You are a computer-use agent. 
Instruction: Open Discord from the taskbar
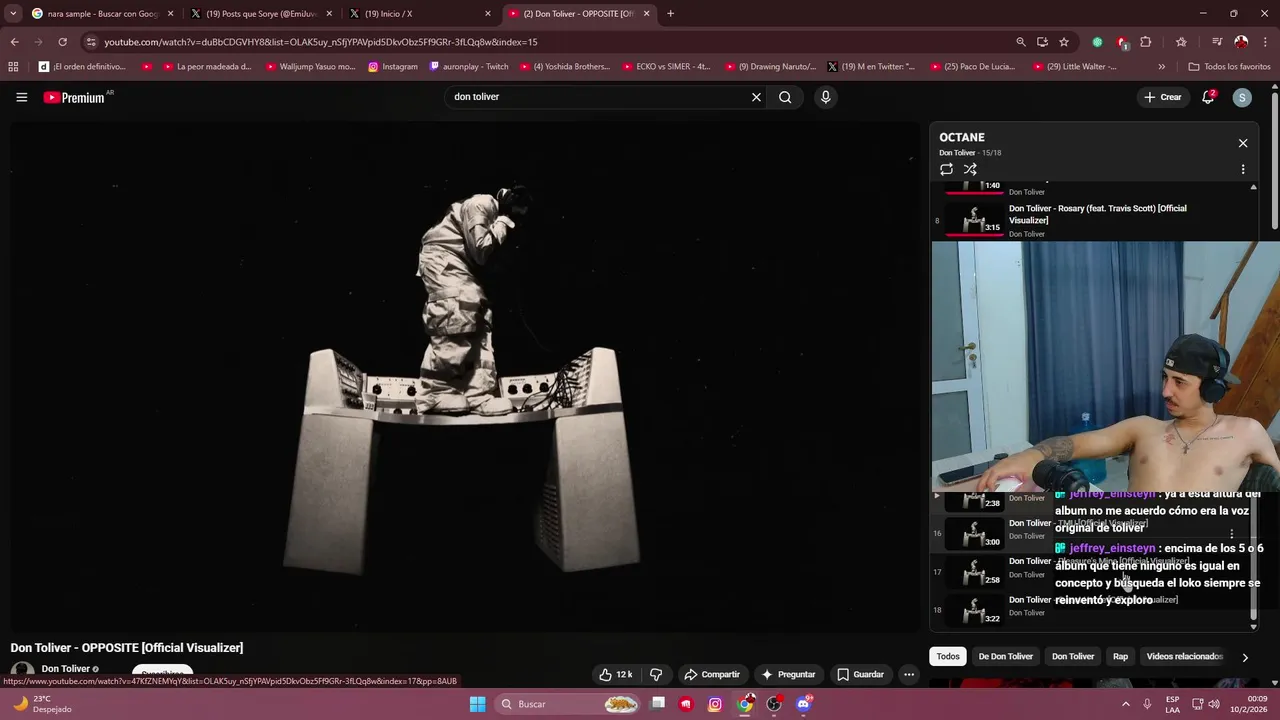[x=803, y=704]
